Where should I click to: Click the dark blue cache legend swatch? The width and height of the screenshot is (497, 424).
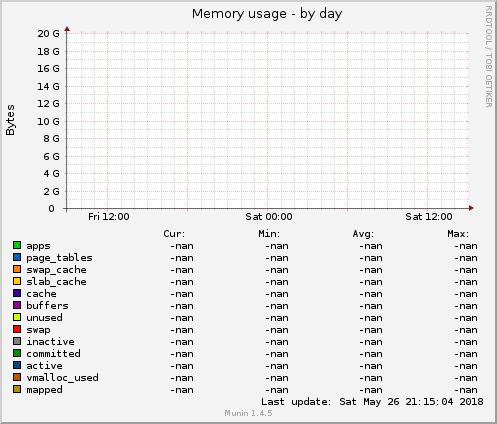click(17, 293)
